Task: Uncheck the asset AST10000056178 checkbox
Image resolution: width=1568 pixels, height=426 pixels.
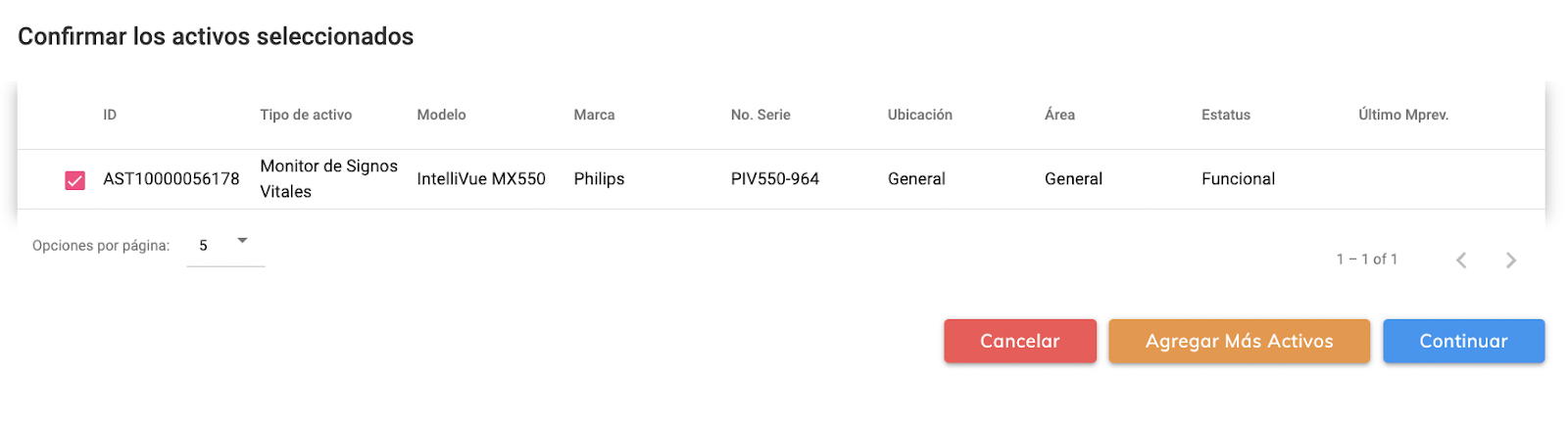Action: pos(75,180)
